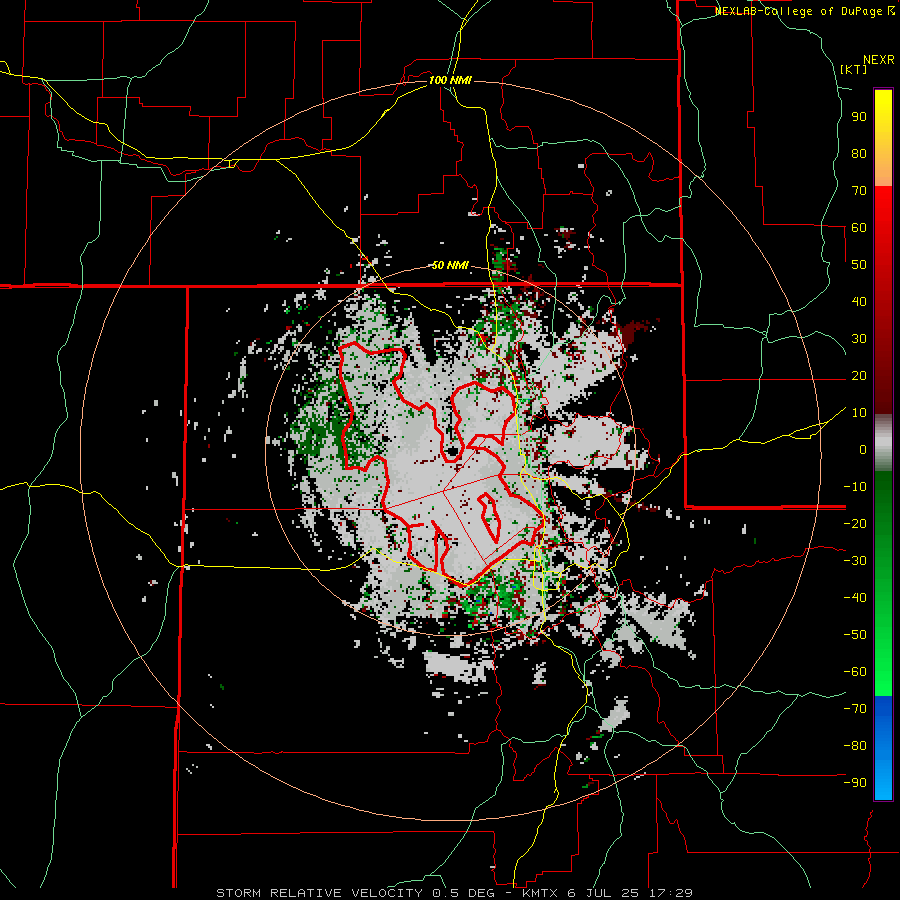This screenshot has height=900, width=900.
Task: Select the 80 value on velocity scale
Action: (x=859, y=153)
